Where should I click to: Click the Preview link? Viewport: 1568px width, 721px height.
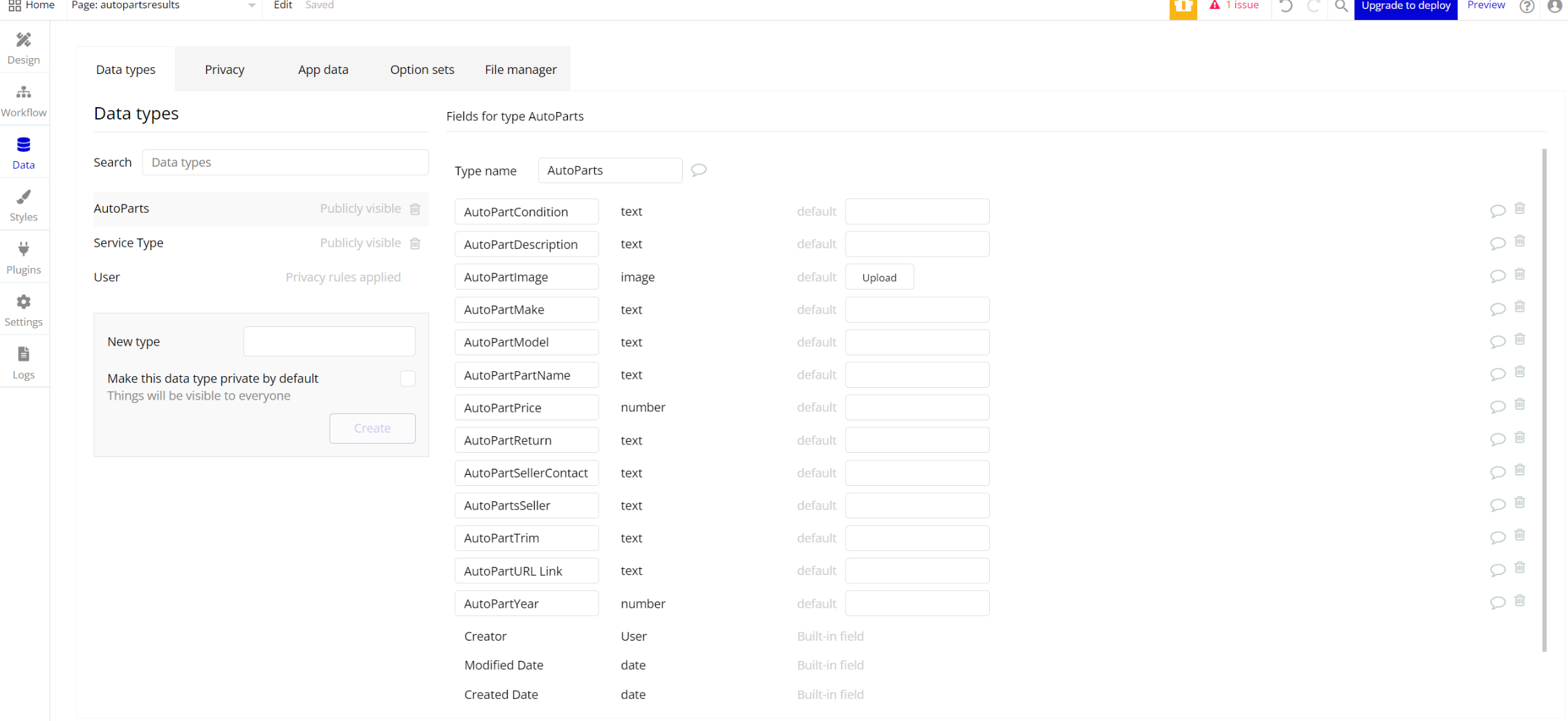click(x=1486, y=6)
